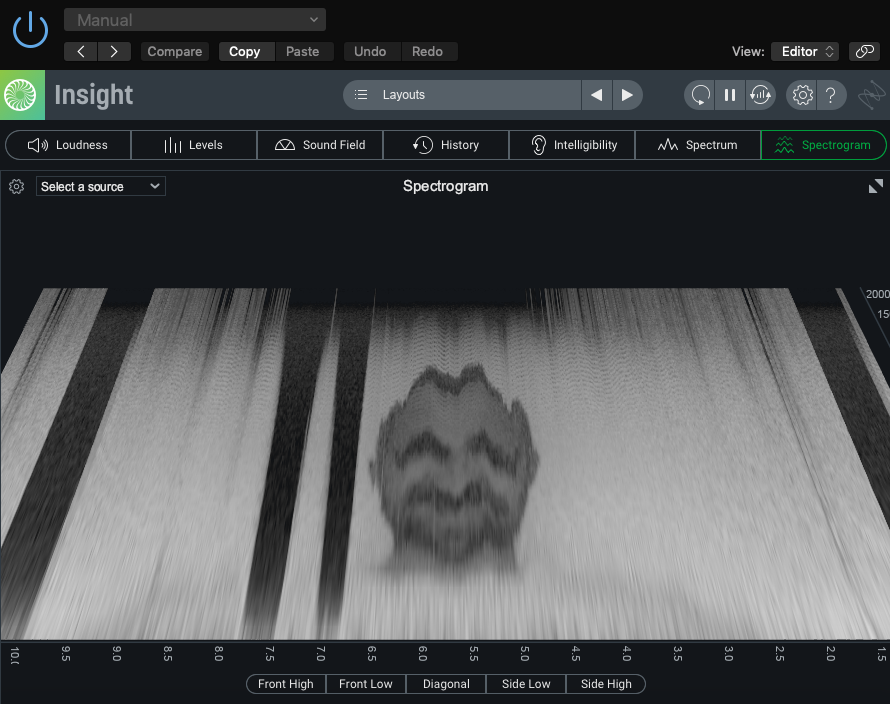Open Insight settings gear in header

tap(802, 95)
